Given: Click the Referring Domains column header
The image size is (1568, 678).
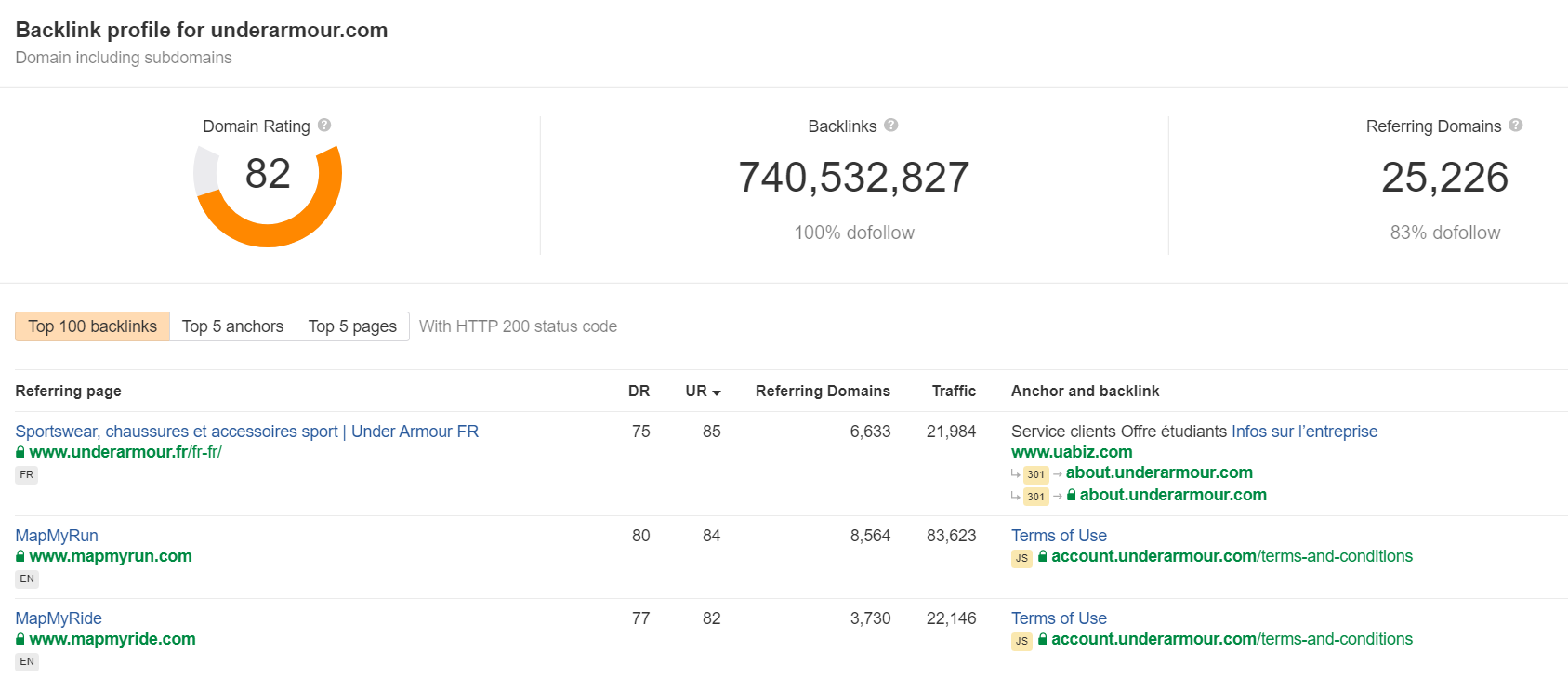Looking at the screenshot, I should [823, 392].
